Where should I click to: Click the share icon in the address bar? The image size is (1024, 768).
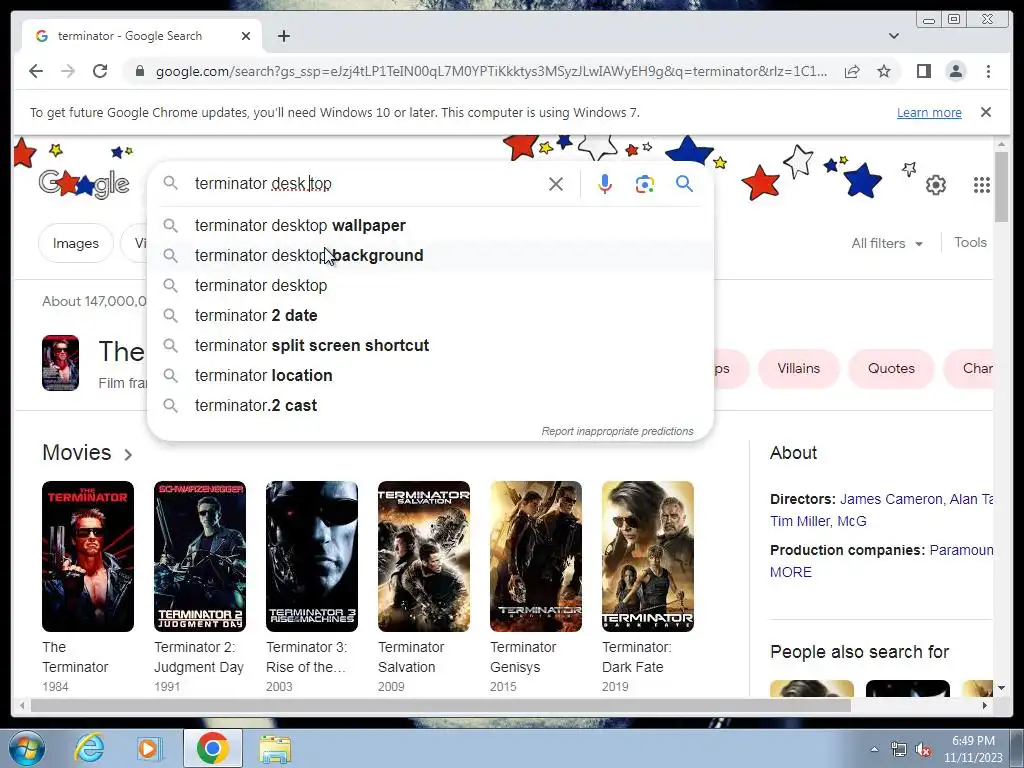click(x=852, y=71)
